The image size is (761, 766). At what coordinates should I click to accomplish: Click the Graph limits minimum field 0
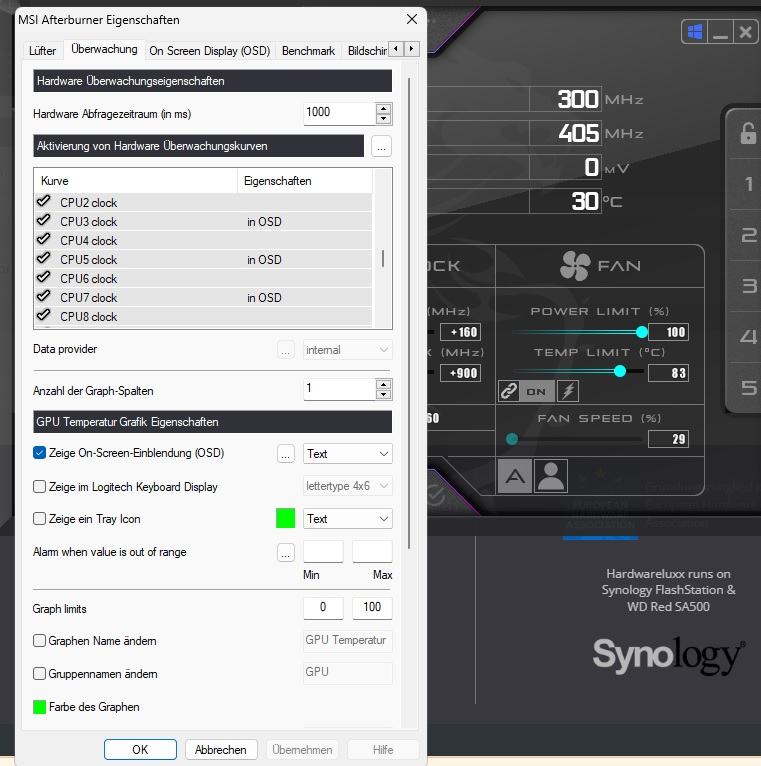click(x=323, y=608)
